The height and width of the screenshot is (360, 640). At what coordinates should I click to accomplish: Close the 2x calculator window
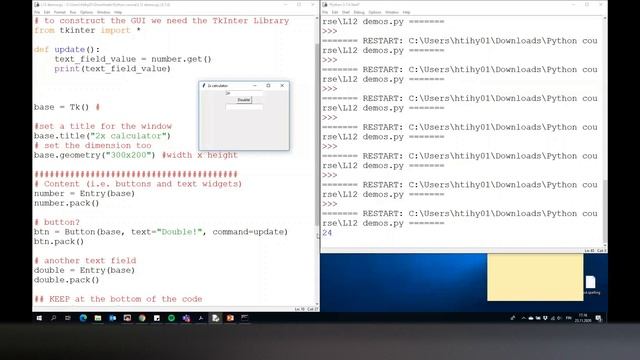pos(282,86)
